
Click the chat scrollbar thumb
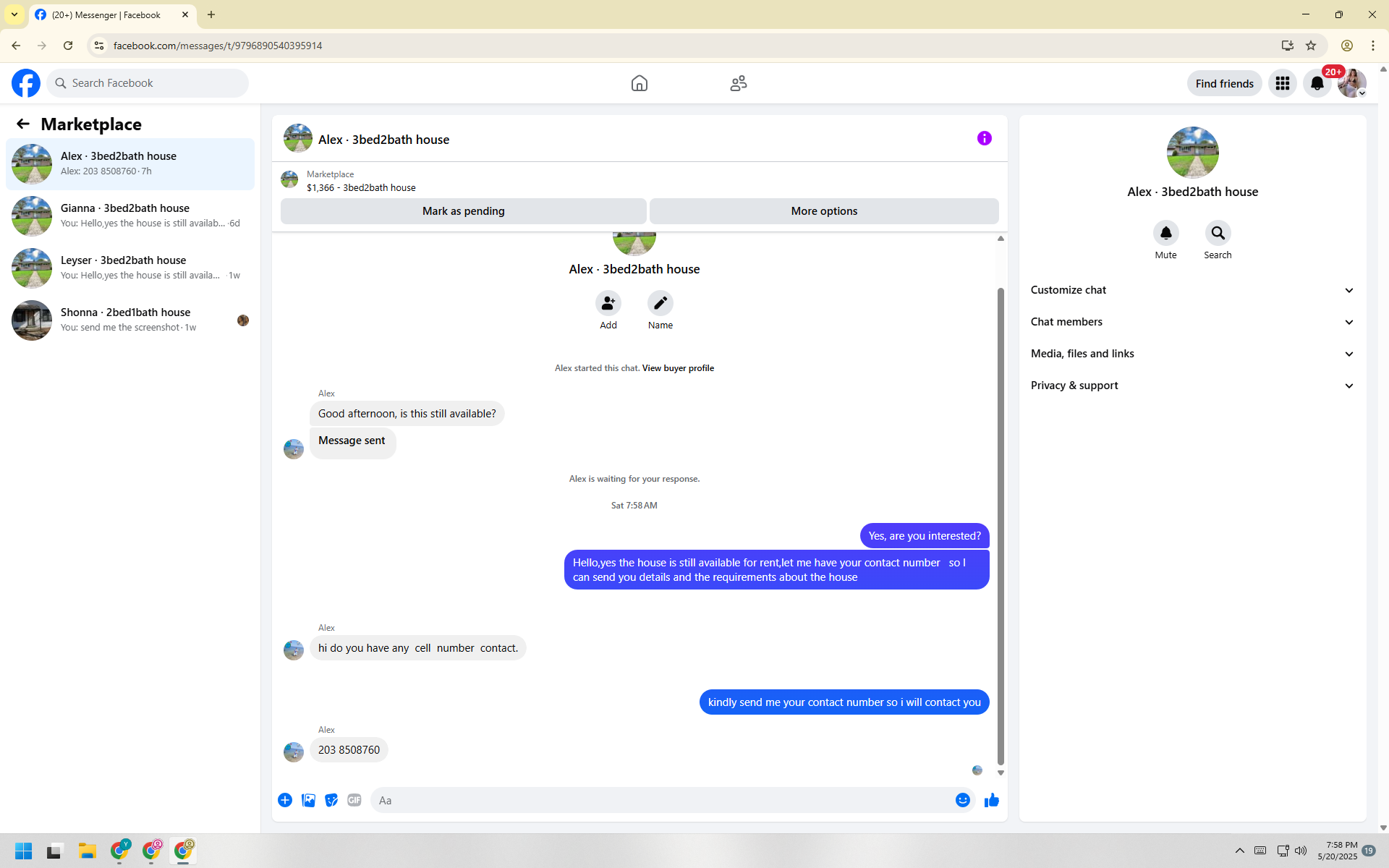(1001, 525)
